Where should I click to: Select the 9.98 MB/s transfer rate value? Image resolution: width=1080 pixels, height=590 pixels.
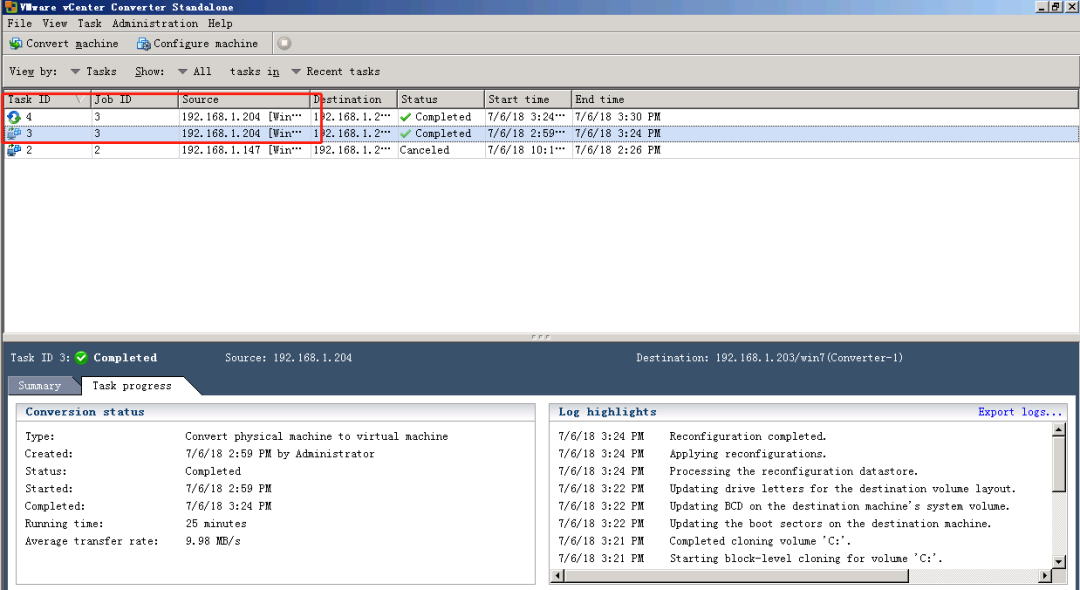coord(213,541)
